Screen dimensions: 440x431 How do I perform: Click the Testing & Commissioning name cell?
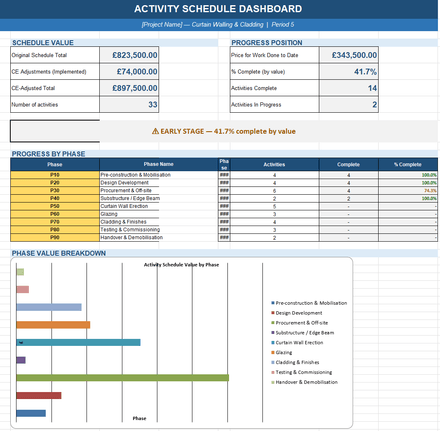click(x=158, y=230)
